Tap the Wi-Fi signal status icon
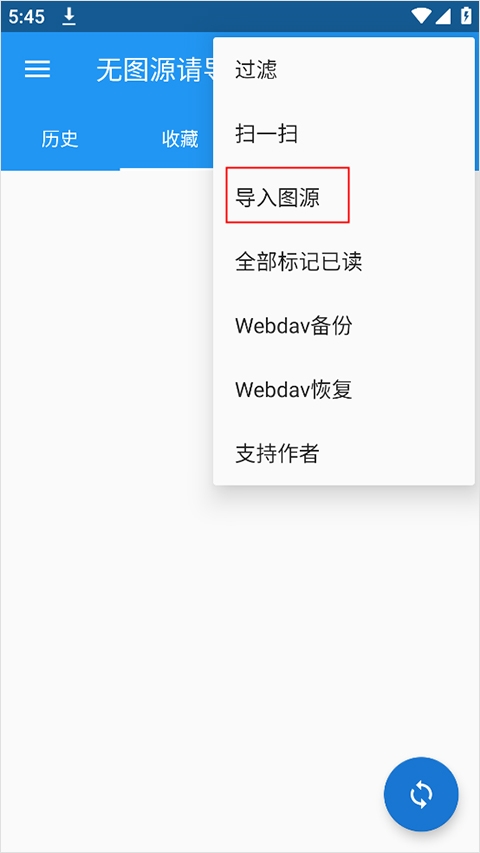The width and height of the screenshot is (480, 853). [x=421, y=16]
